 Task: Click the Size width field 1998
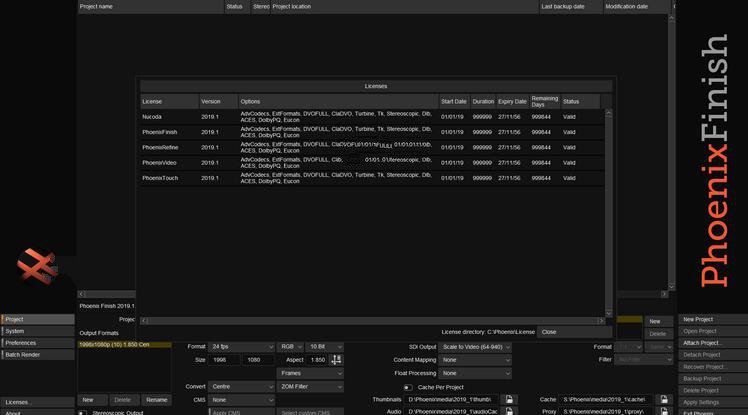coord(224,360)
